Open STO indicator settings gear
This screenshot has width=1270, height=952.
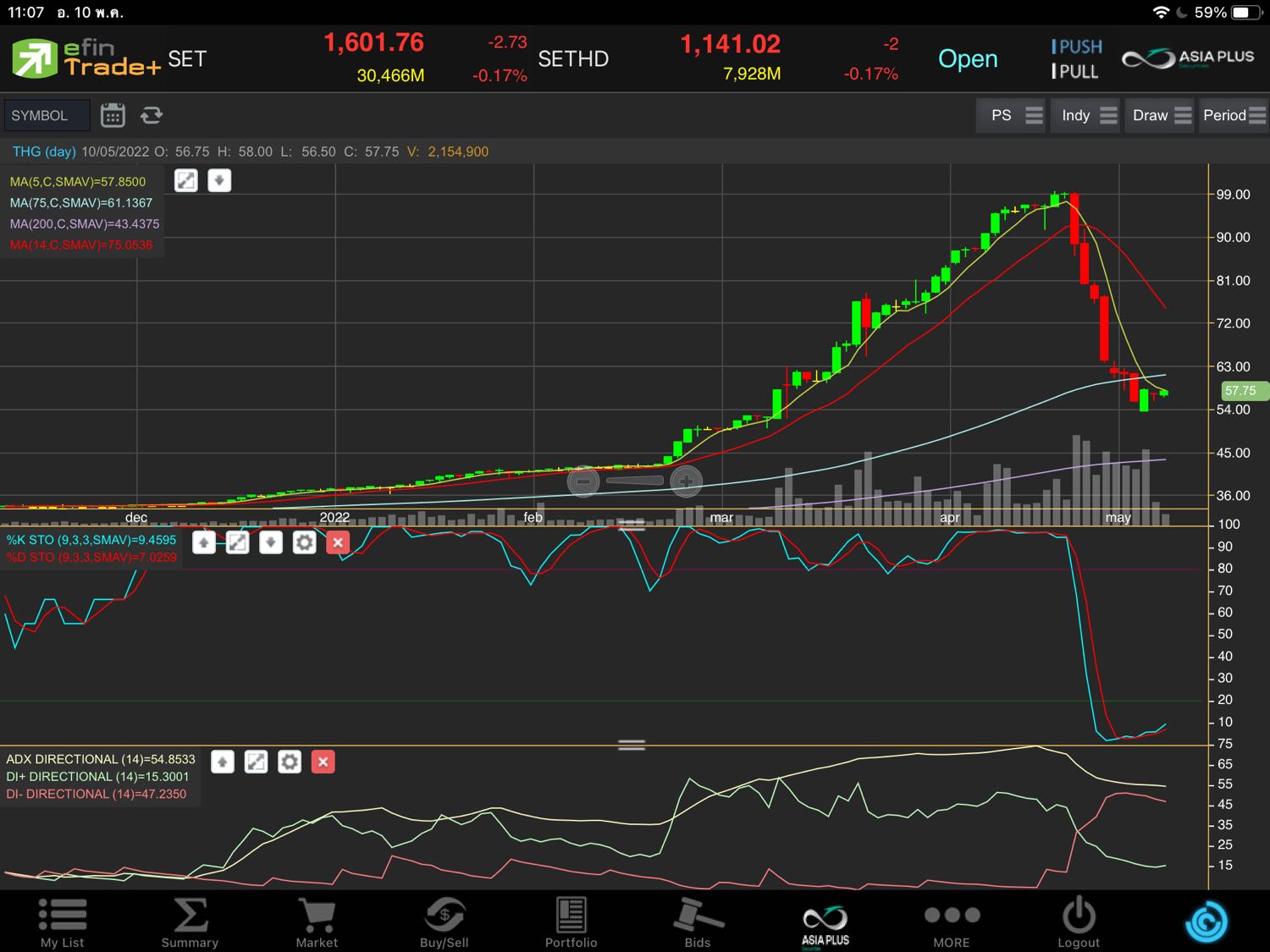point(305,542)
